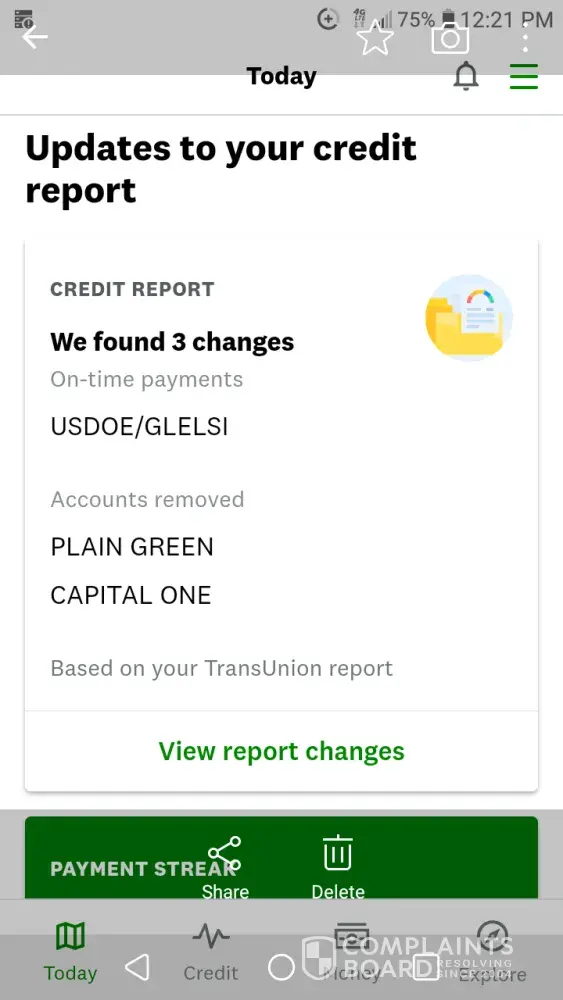Tap the star favorite icon

click(375, 38)
